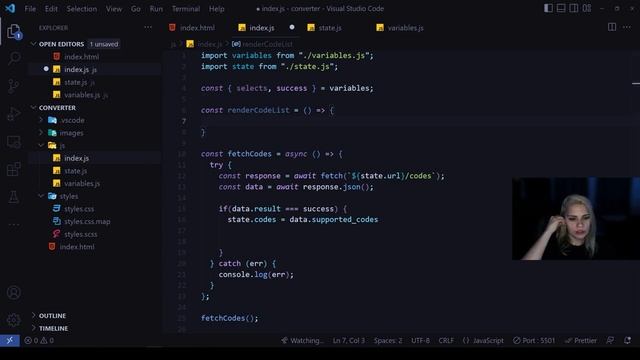Open the Testing flask view

(13, 197)
